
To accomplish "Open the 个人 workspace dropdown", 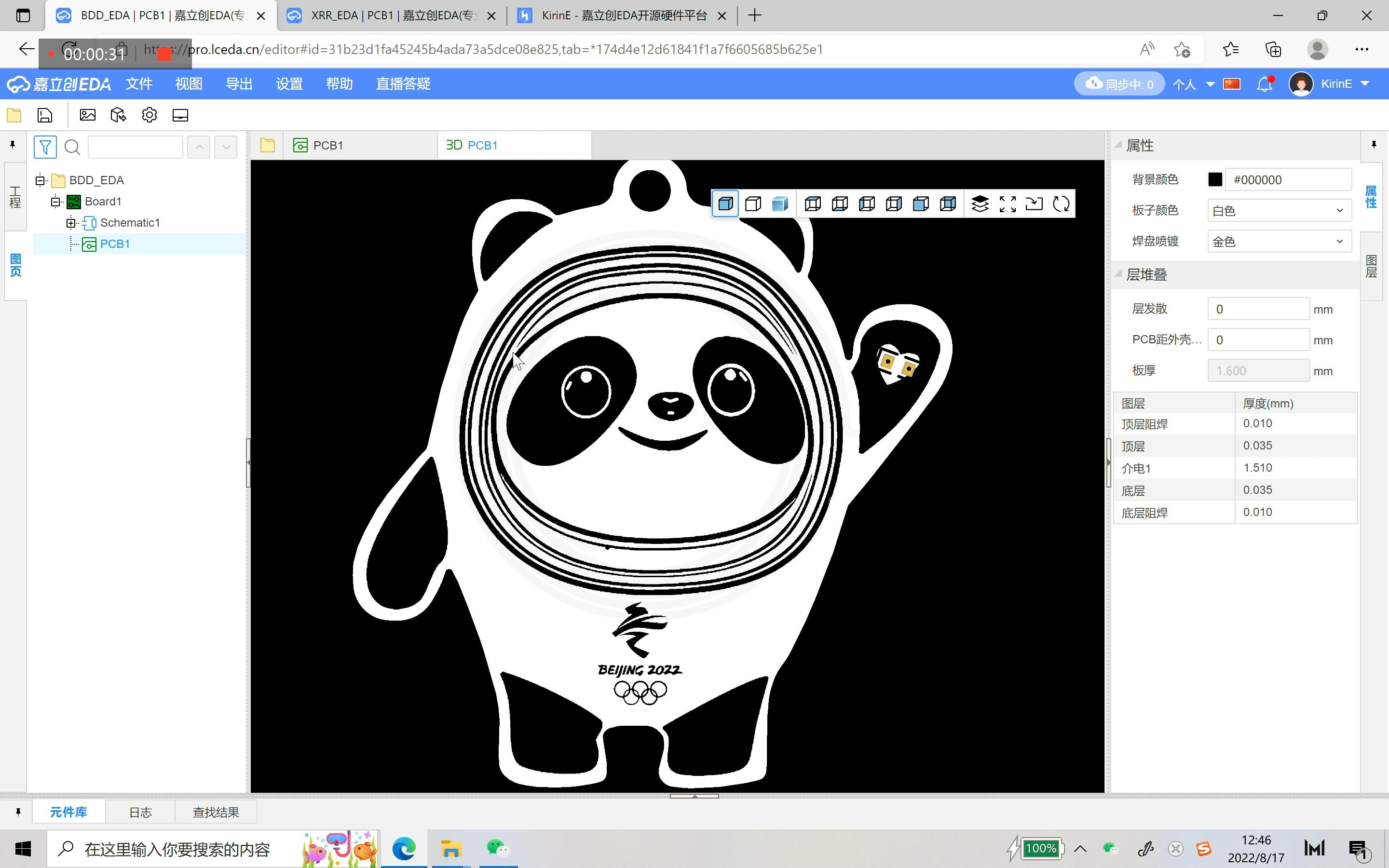I will 1193,84.
